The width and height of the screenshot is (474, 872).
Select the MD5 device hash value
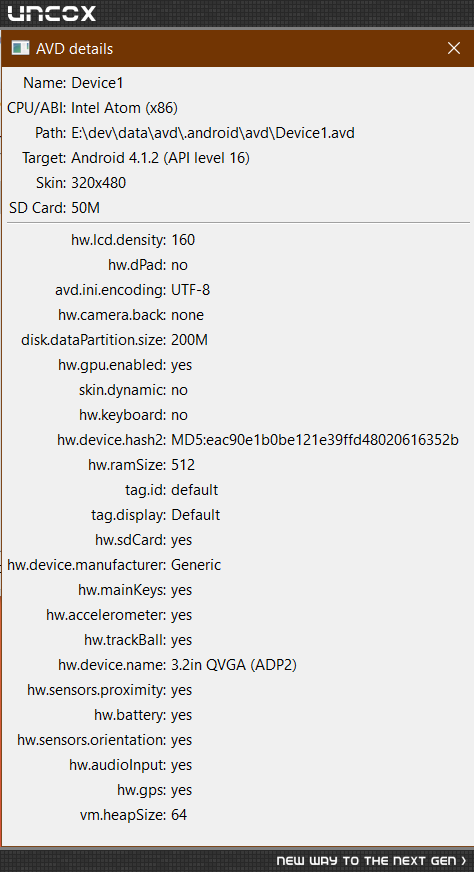[315, 440]
